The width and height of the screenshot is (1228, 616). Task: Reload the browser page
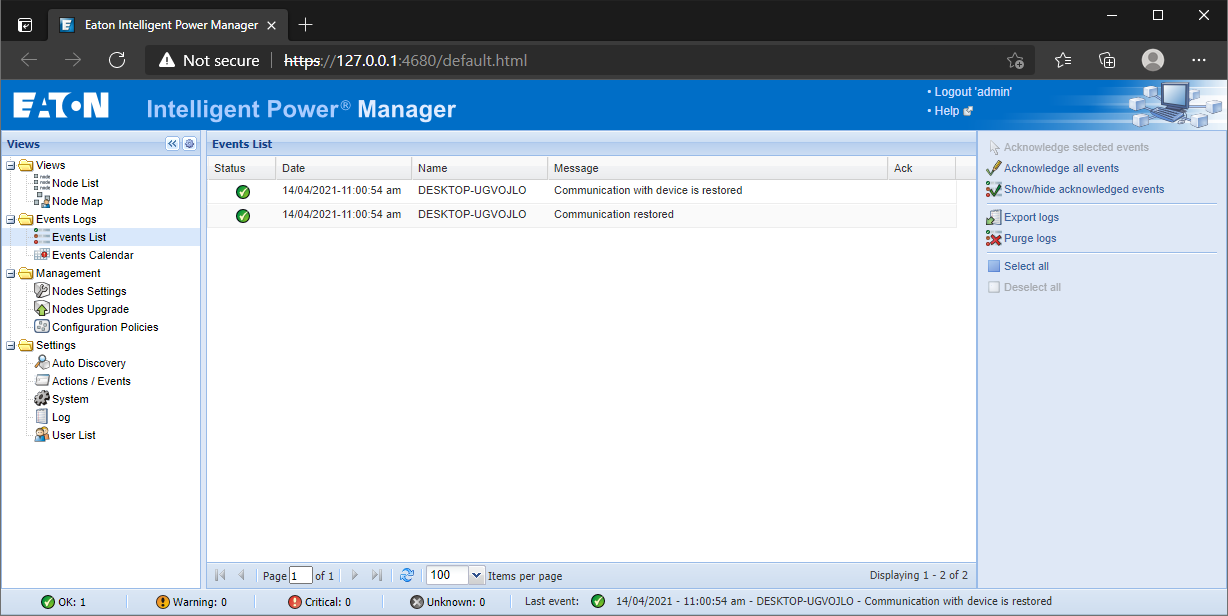(x=117, y=60)
